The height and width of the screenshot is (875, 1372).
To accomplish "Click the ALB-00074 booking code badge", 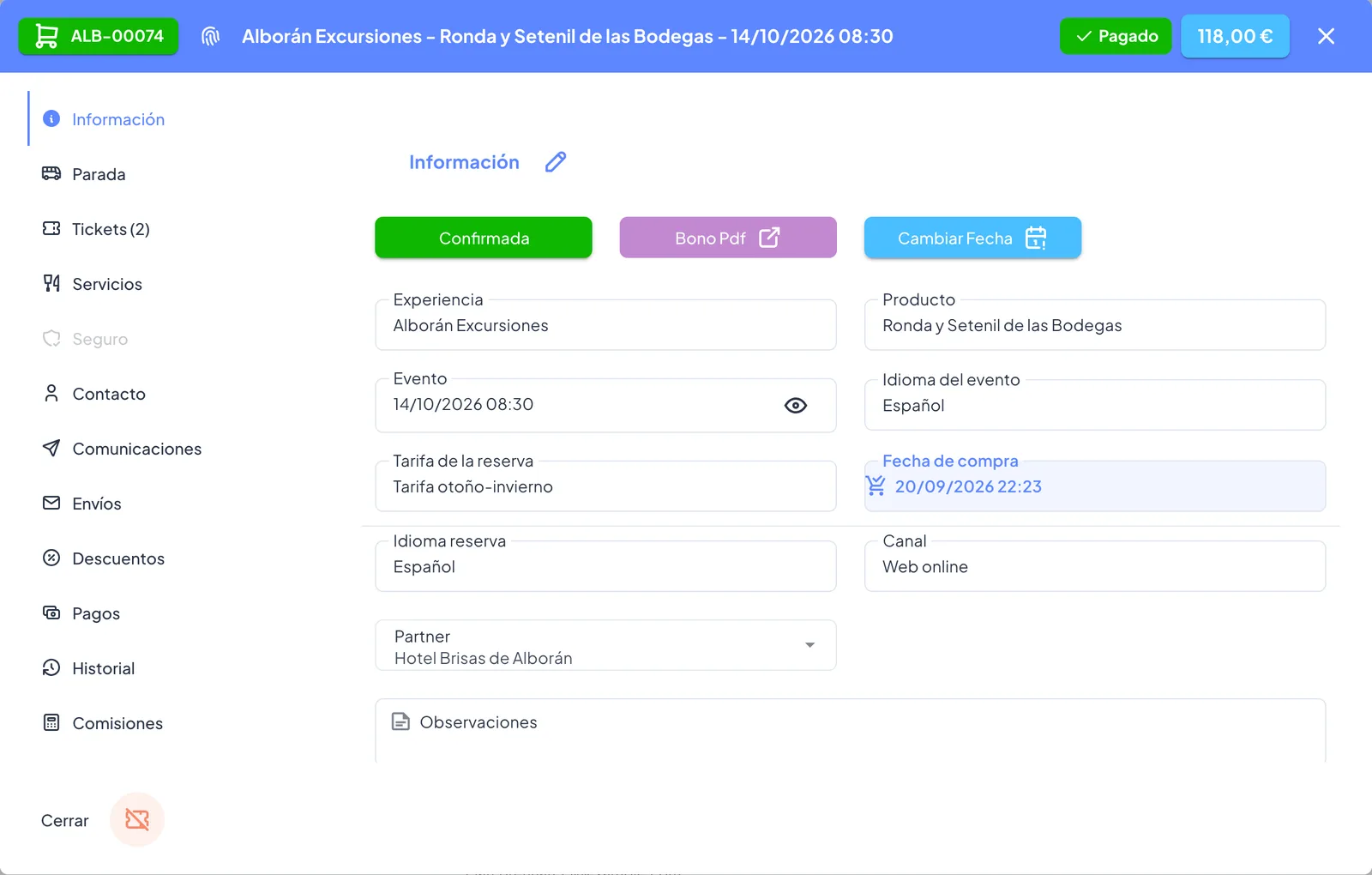I will pos(99,36).
